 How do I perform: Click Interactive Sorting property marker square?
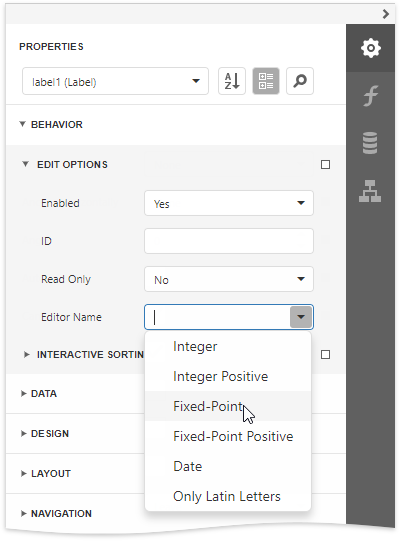325,355
